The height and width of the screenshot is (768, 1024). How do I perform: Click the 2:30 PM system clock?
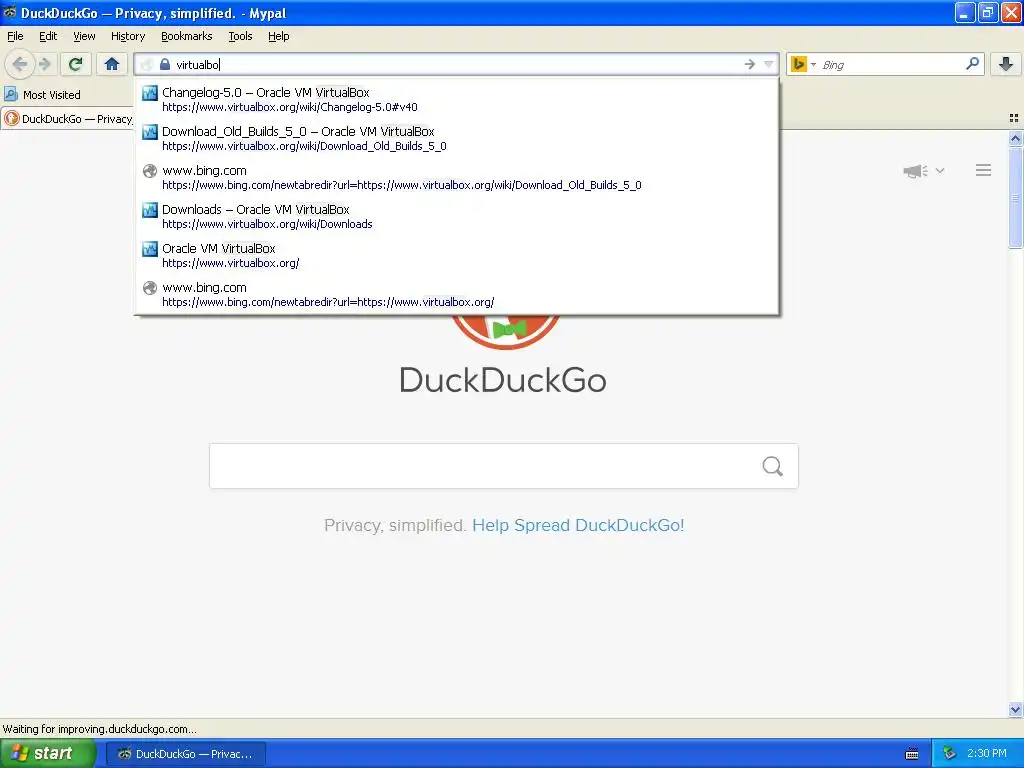point(986,753)
